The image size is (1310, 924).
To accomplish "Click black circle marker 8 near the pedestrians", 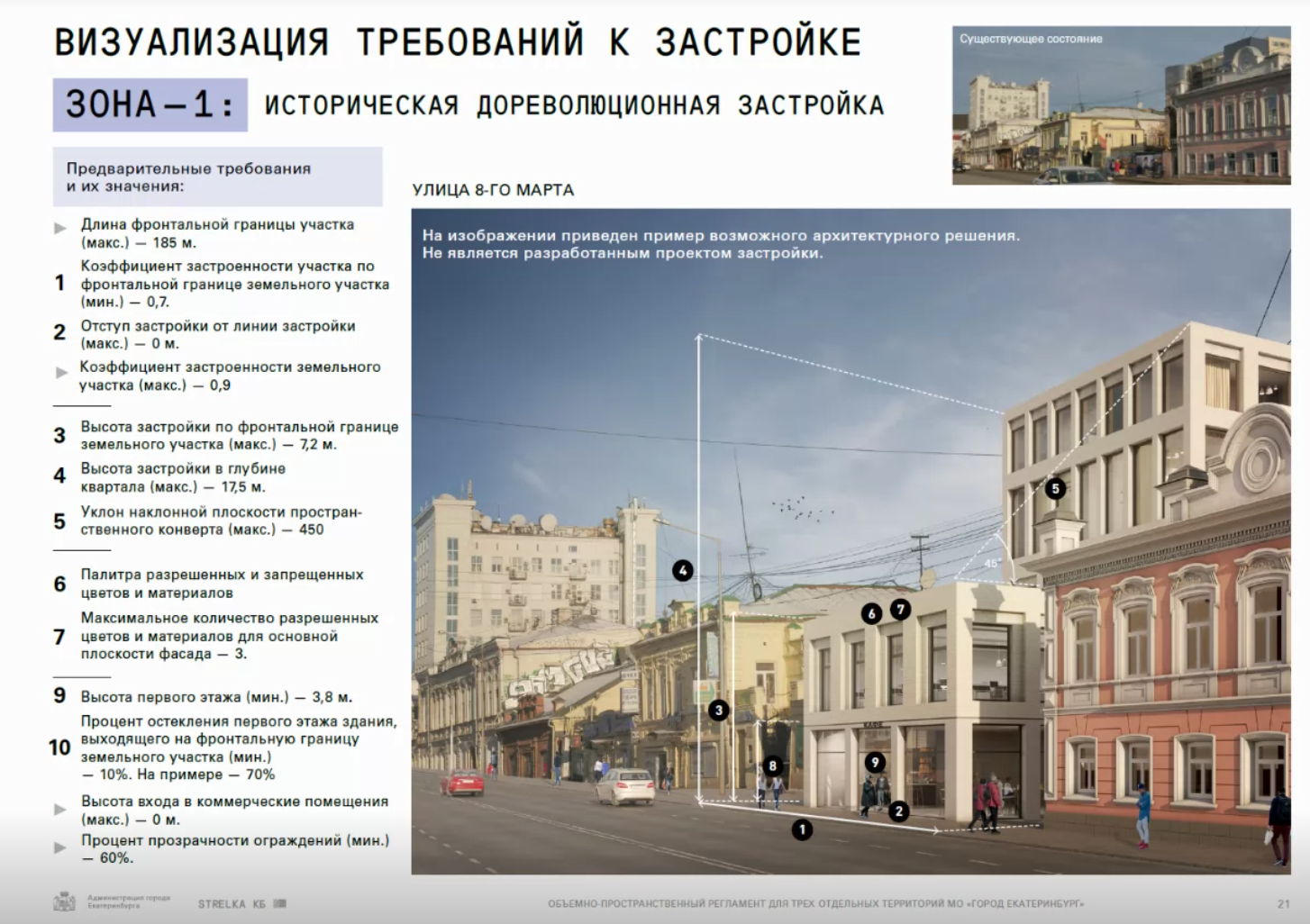I will click(x=772, y=765).
